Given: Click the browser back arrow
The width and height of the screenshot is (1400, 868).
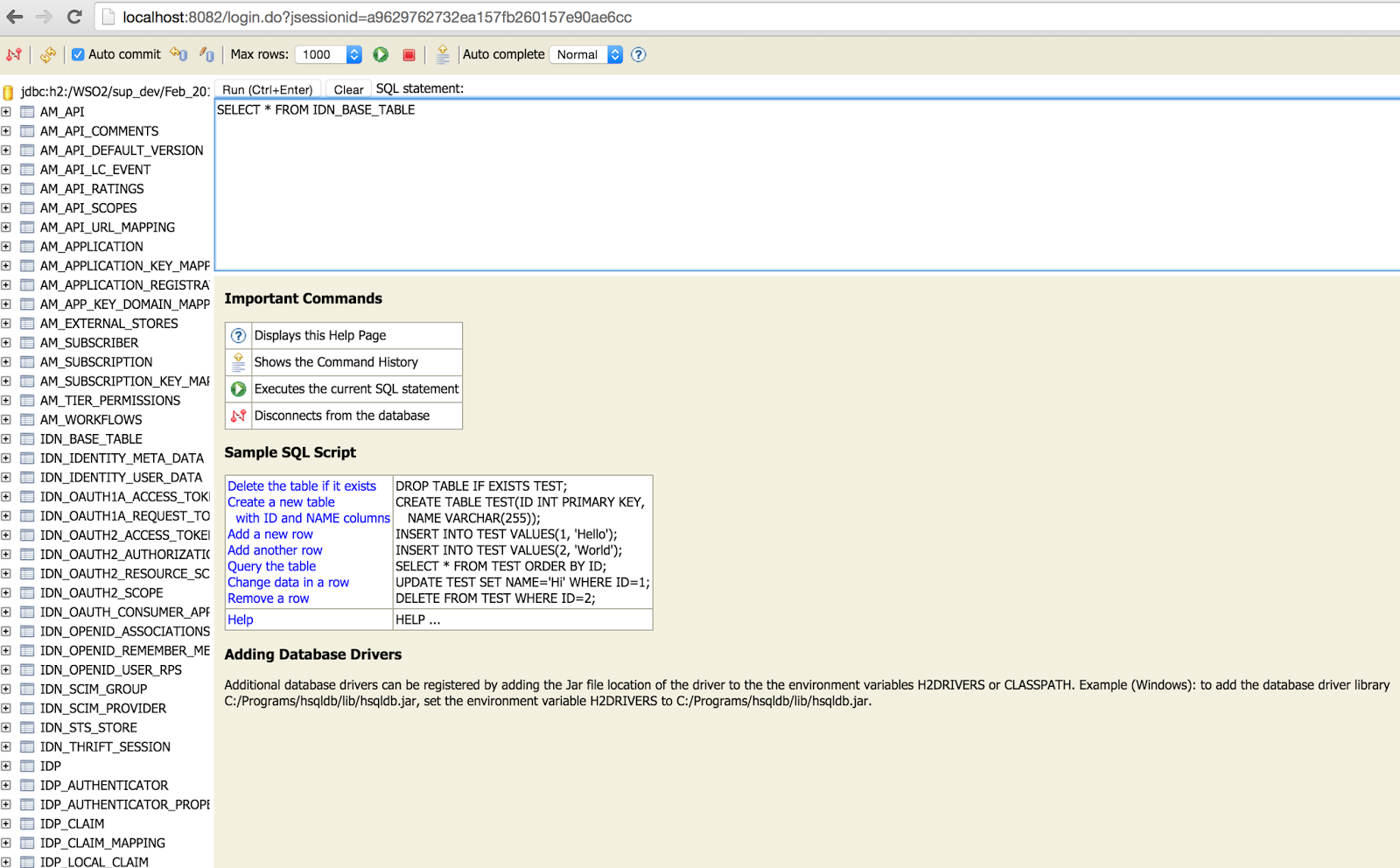Looking at the screenshot, I should click(15, 17).
